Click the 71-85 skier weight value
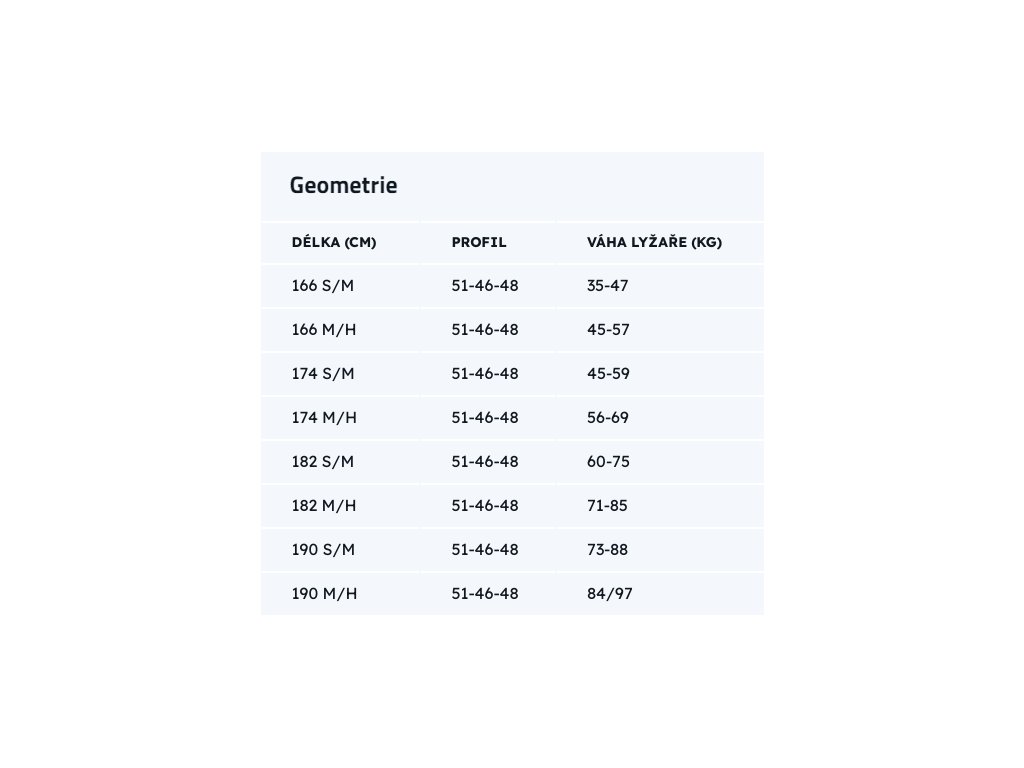 point(607,506)
